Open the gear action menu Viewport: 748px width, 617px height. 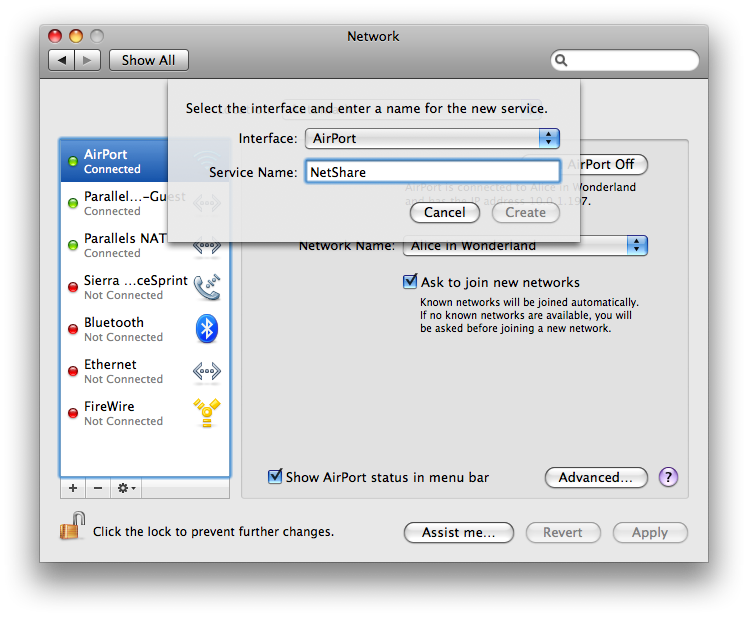point(126,488)
